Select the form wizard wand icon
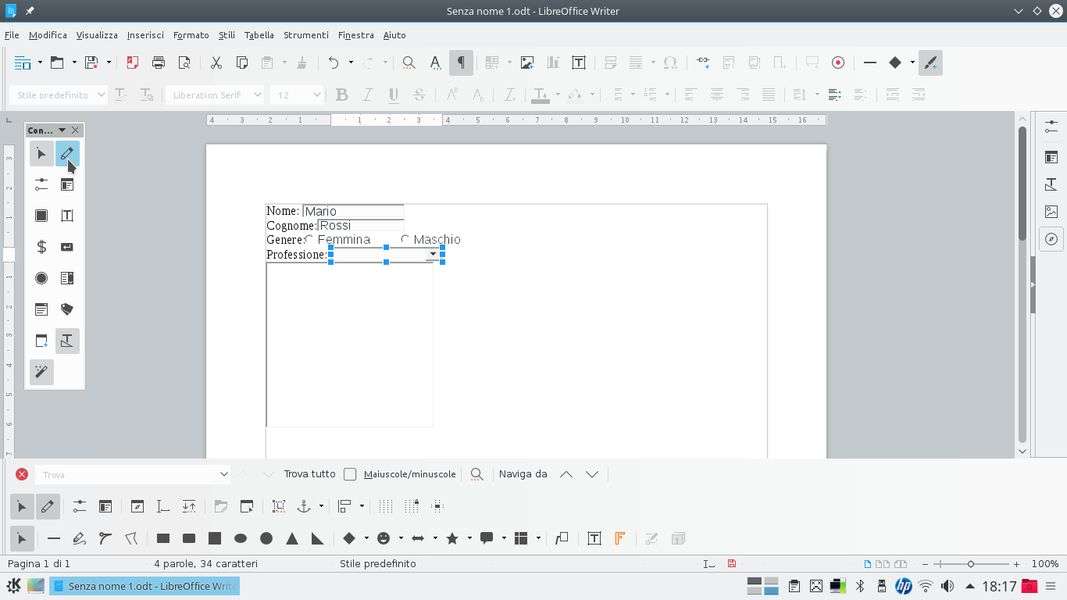Image resolution: width=1067 pixels, height=600 pixels. tap(41, 372)
